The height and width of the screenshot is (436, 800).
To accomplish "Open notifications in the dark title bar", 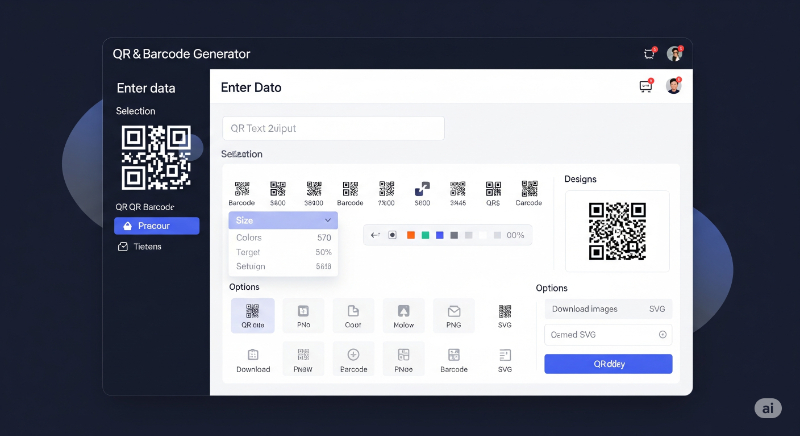I will 649,54.
